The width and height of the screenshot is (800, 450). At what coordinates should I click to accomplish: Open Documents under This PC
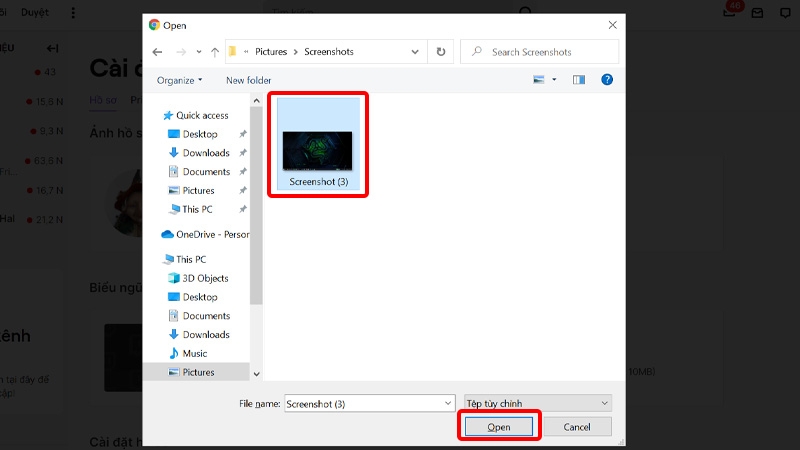pos(199,316)
